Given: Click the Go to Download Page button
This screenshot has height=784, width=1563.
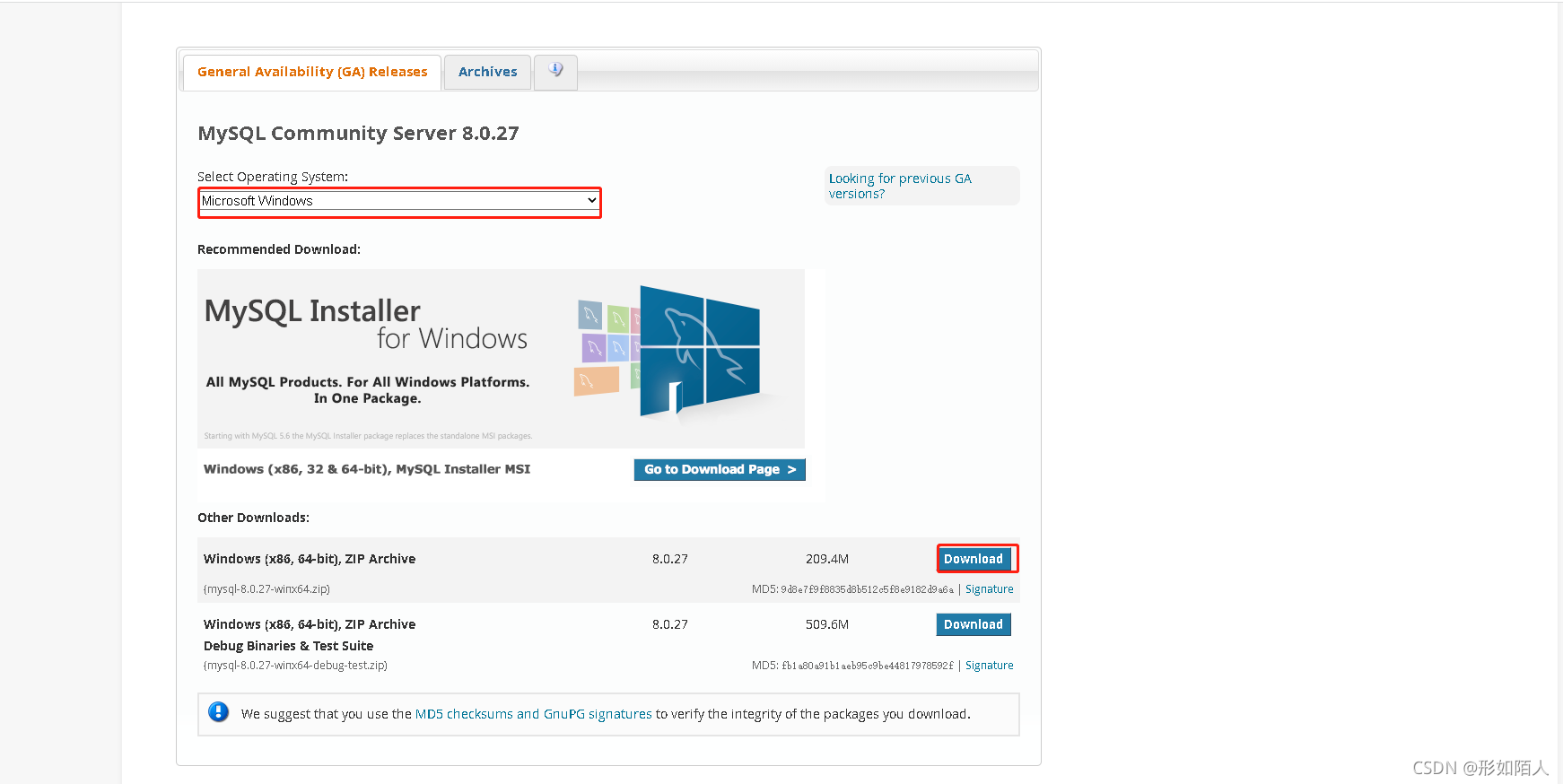Looking at the screenshot, I should [720, 469].
